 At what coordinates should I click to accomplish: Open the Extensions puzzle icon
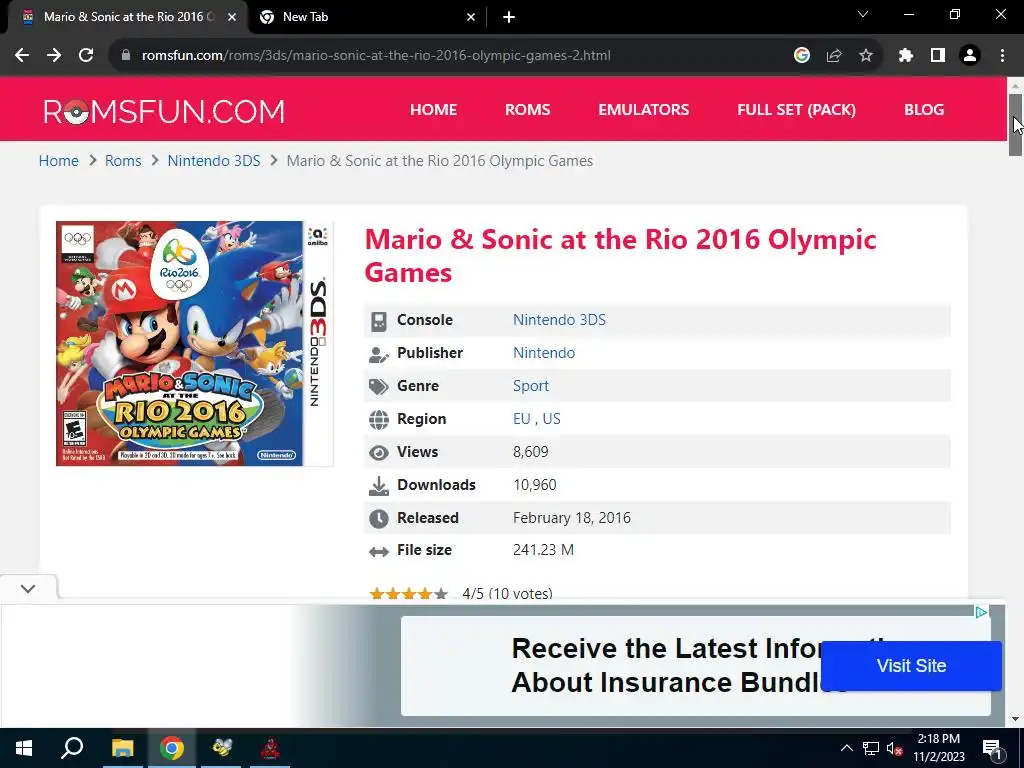pyautogui.click(x=905, y=56)
